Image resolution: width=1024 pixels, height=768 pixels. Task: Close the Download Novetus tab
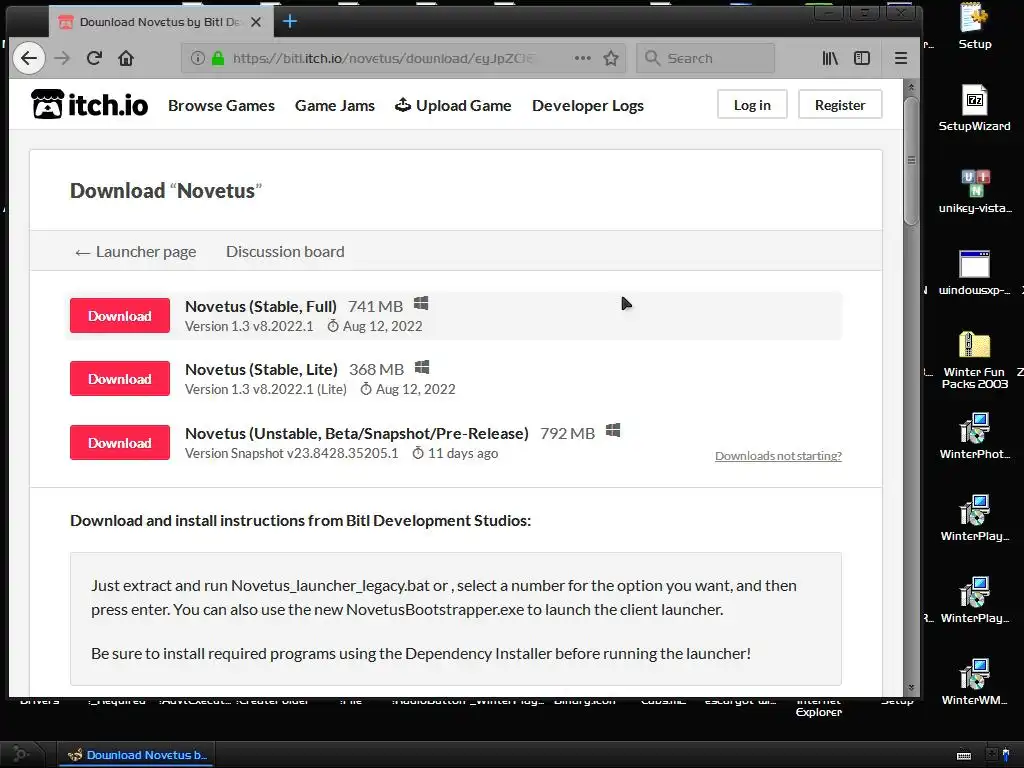click(x=256, y=22)
